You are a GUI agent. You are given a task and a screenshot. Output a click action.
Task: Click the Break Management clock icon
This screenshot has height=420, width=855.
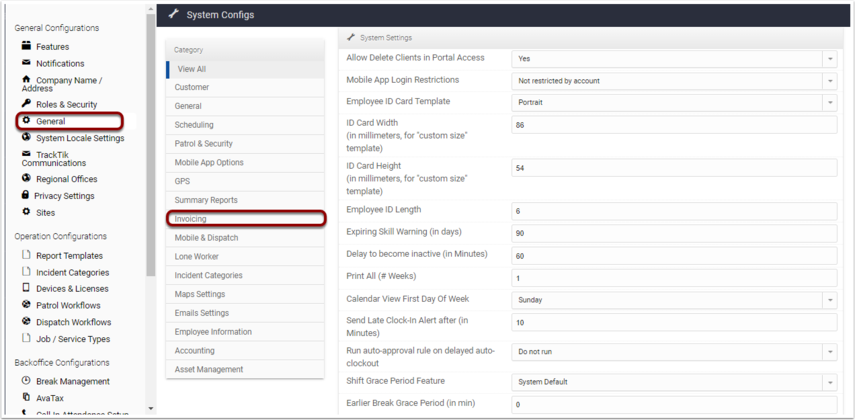coord(26,381)
